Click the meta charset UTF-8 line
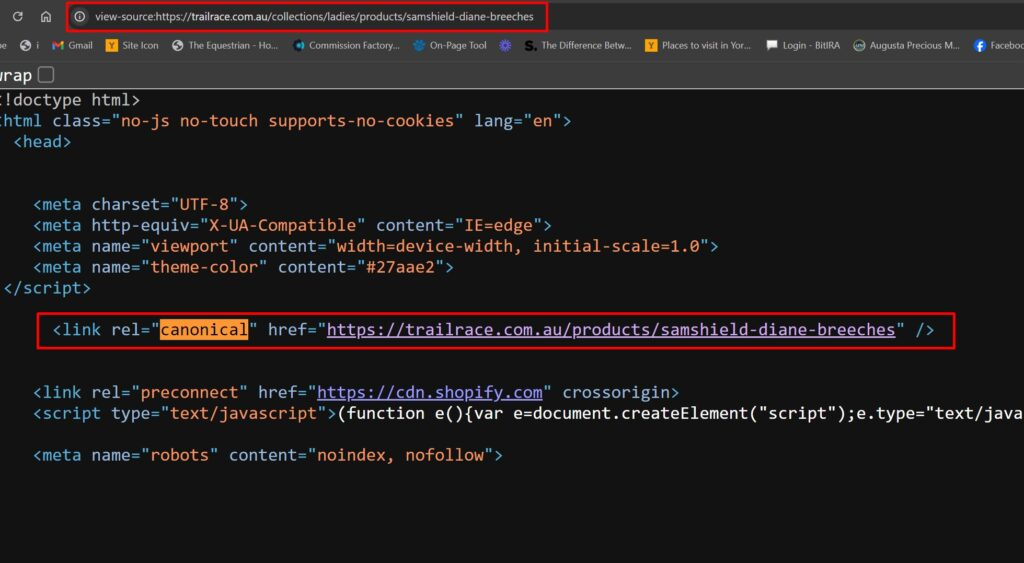1024x563 pixels. (140, 204)
